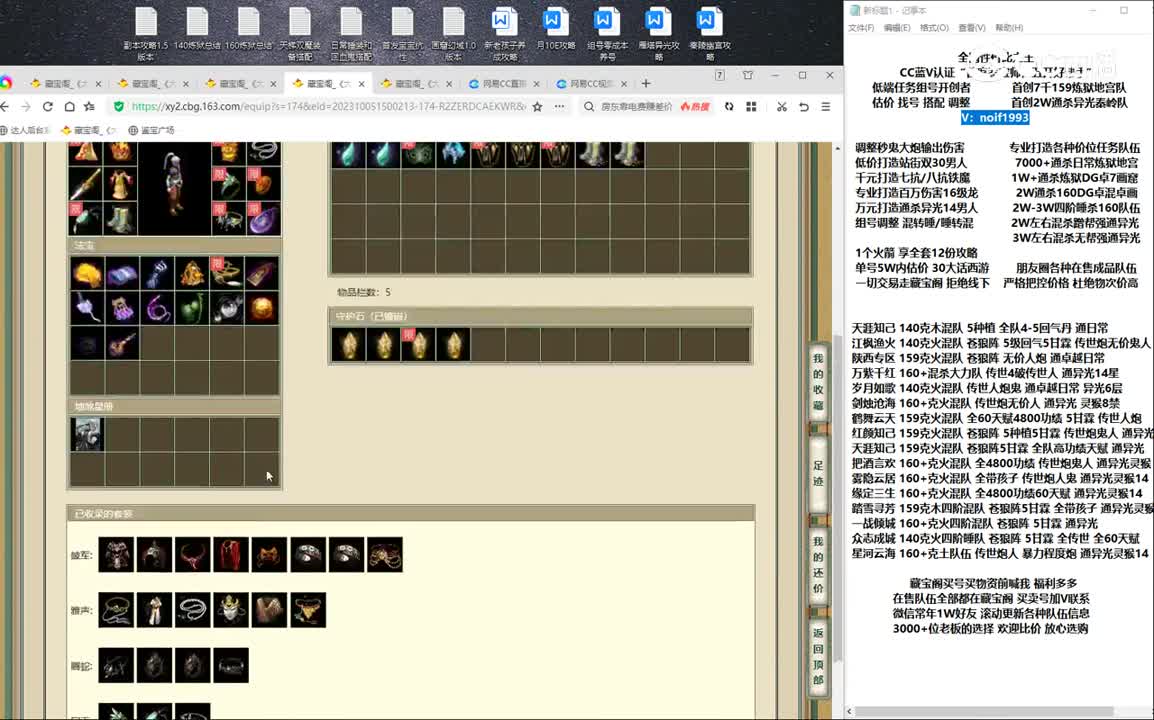This screenshot has width=1154, height=720.
Task: Click Notepad line 调整秒鬼大炮输出伤害
Action: coord(910,148)
